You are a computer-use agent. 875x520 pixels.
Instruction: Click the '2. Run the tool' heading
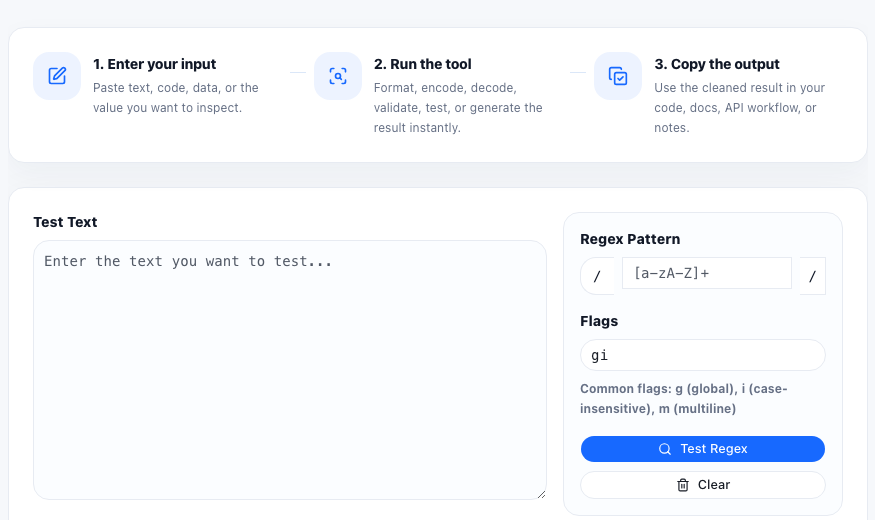click(422, 64)
